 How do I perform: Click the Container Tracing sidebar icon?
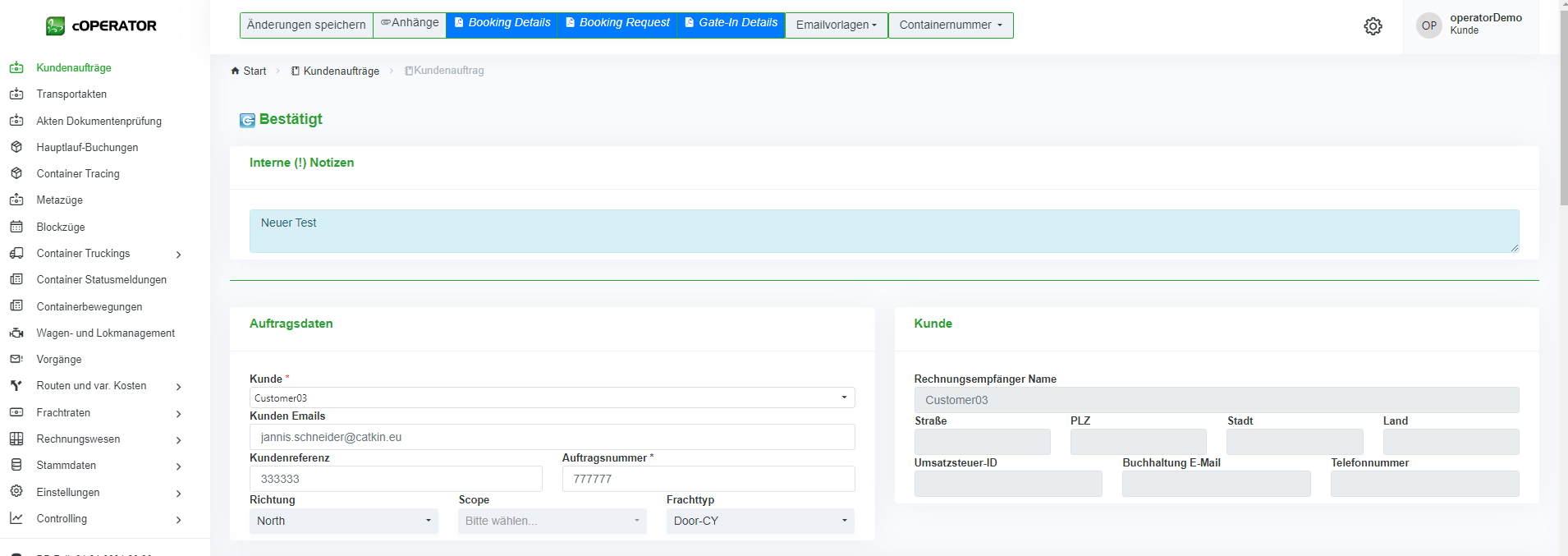[16, 173]
